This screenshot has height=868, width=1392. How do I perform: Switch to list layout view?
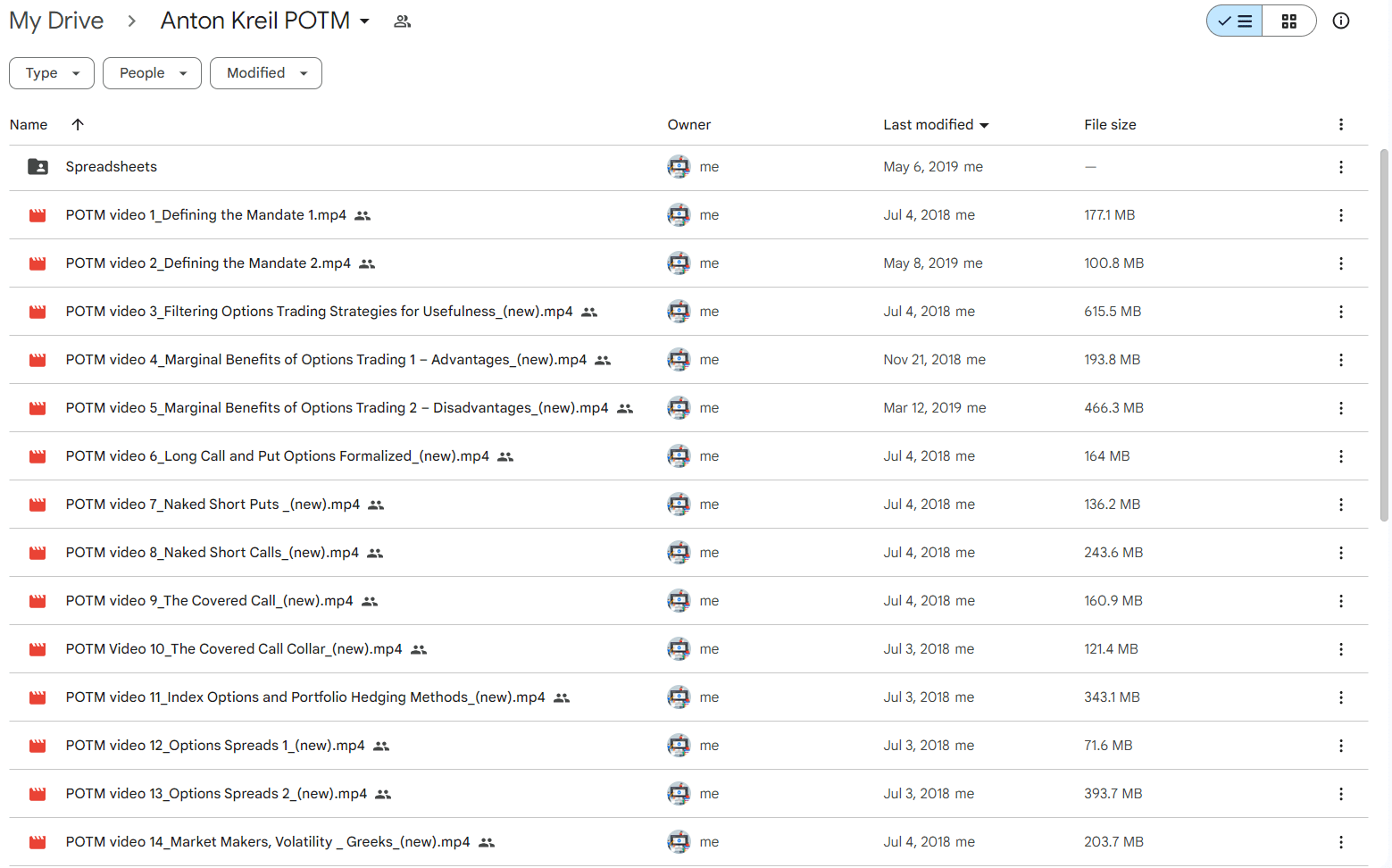[1234, 21]
